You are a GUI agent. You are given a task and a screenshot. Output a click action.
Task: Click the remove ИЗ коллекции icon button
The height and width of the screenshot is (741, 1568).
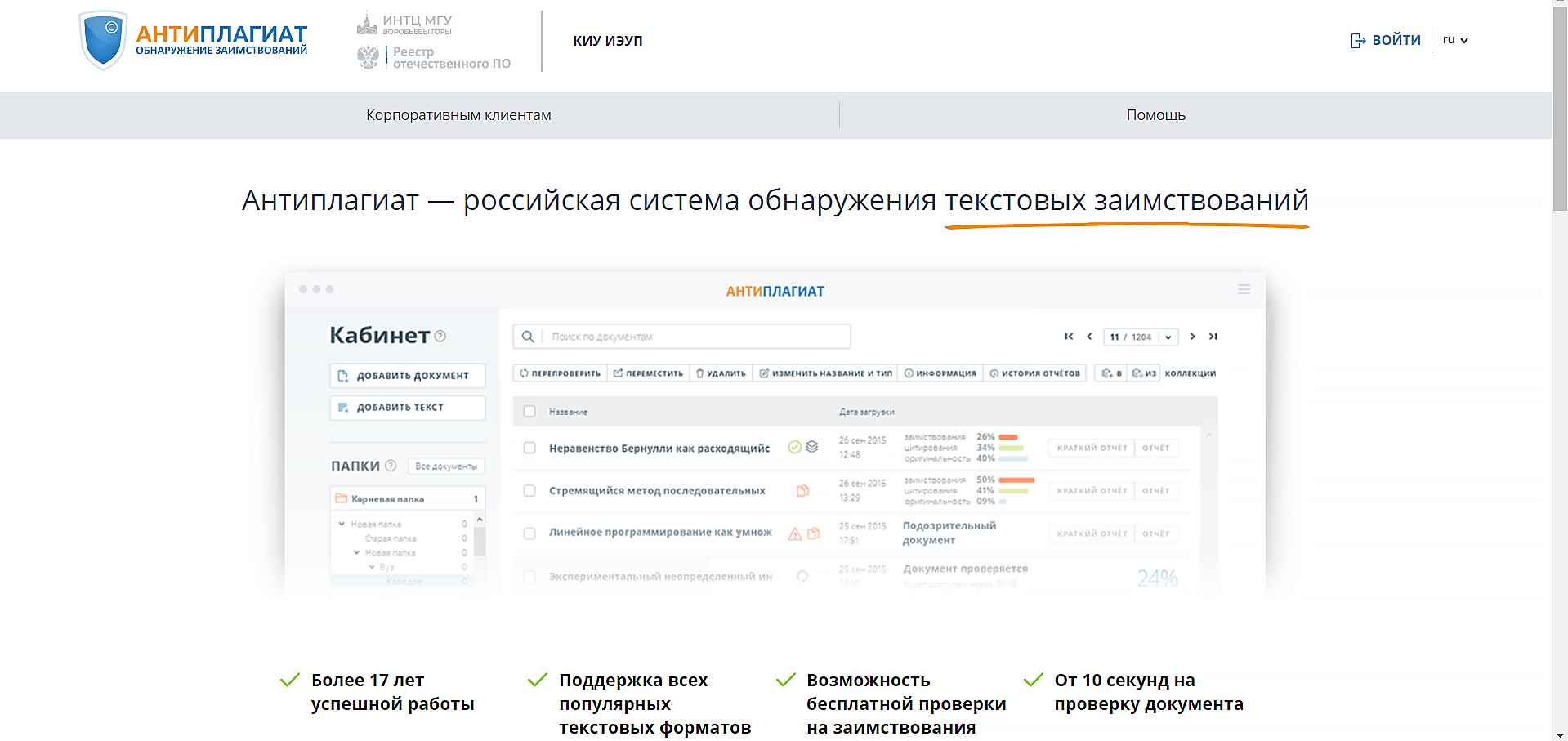[x=1144, y=373]
